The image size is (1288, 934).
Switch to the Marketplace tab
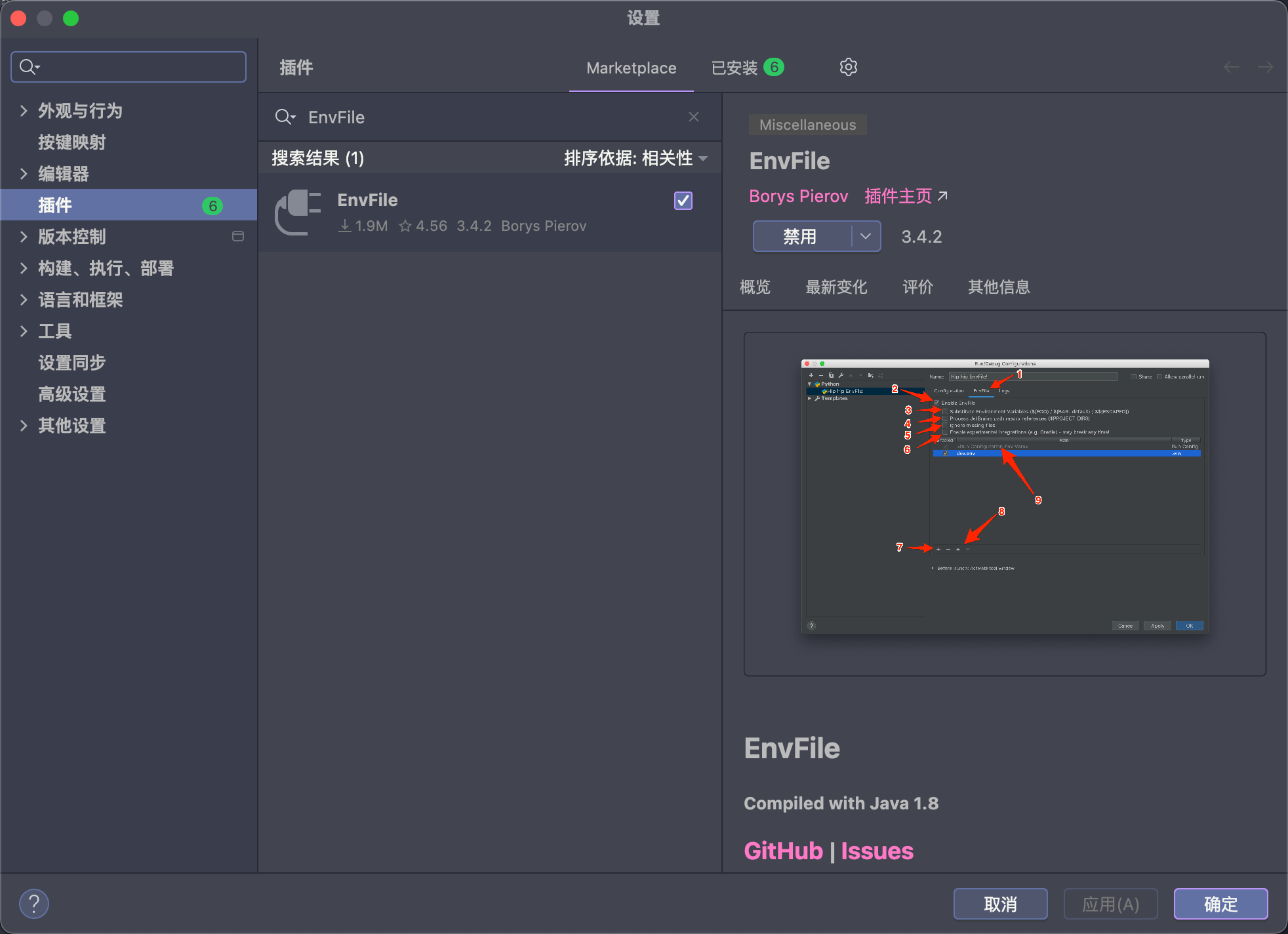631,68
